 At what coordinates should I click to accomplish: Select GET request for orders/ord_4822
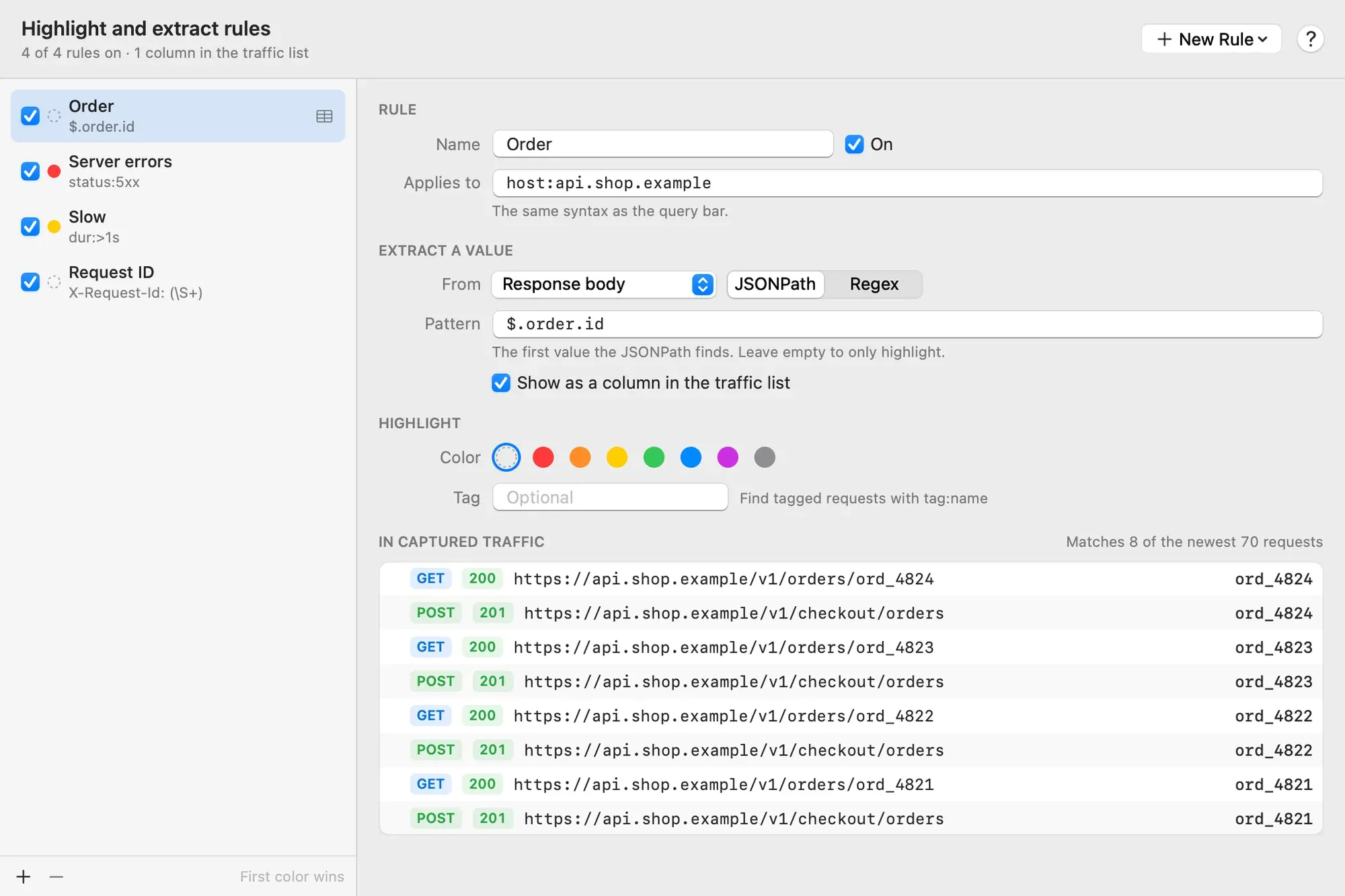click(x=851, y=716)
